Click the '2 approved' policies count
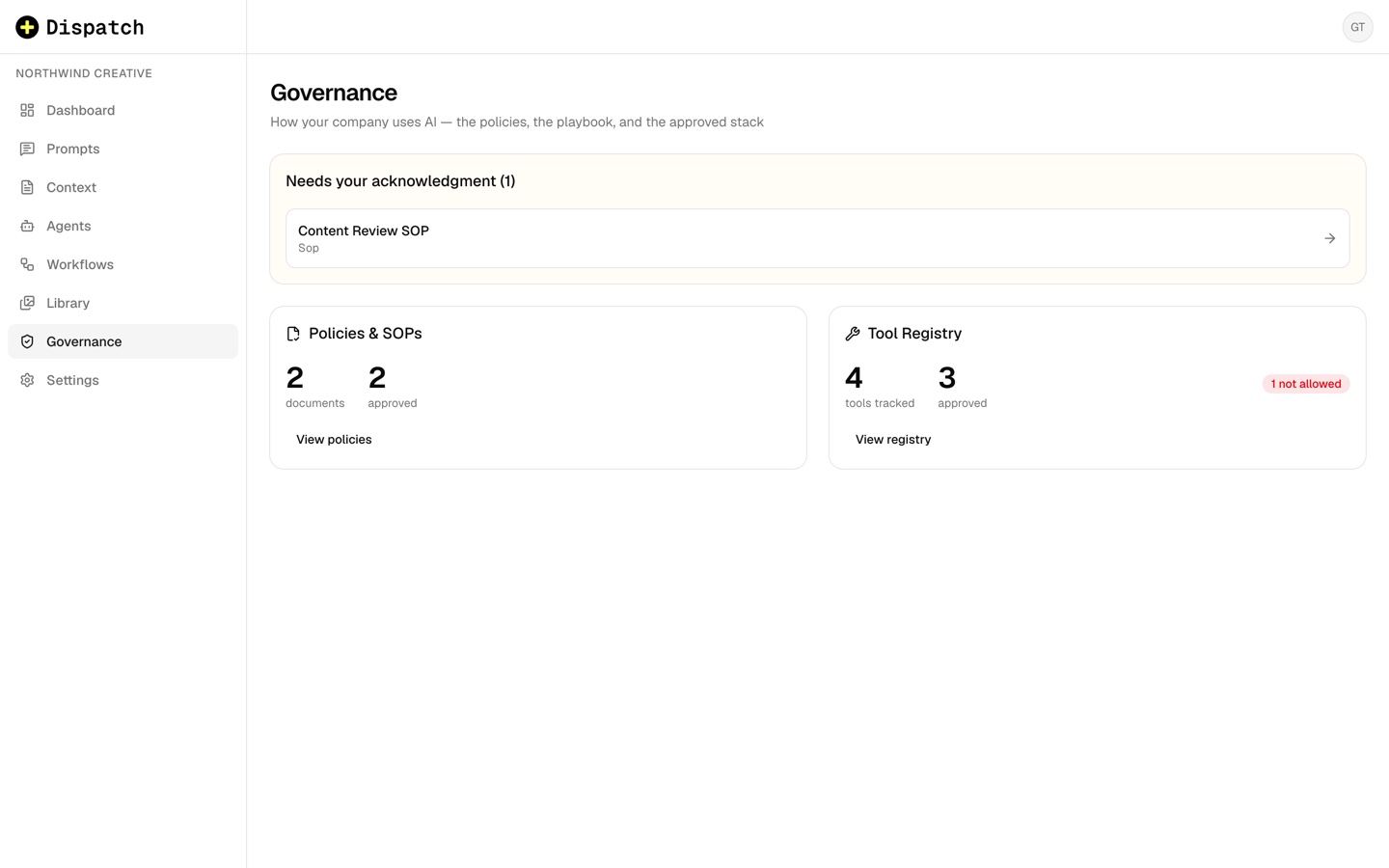 click(x=393, y=386)
